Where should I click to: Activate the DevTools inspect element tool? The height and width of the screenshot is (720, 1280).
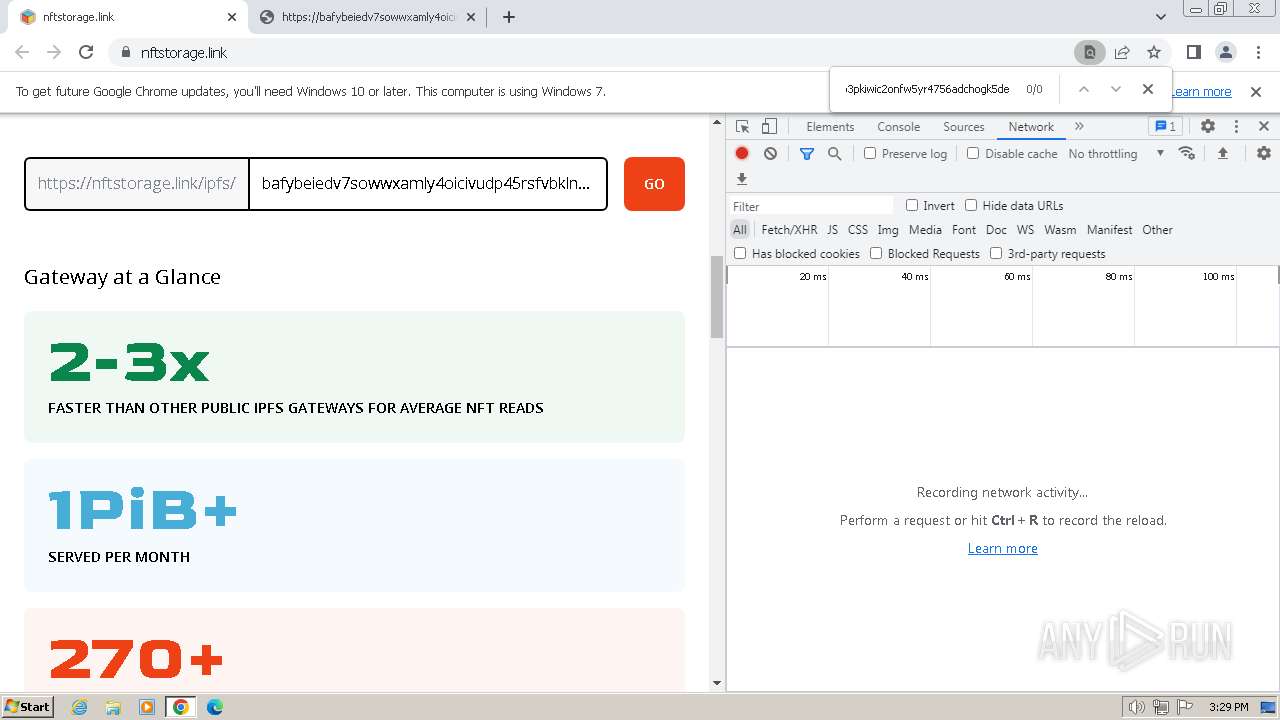[x=742, y=127]
